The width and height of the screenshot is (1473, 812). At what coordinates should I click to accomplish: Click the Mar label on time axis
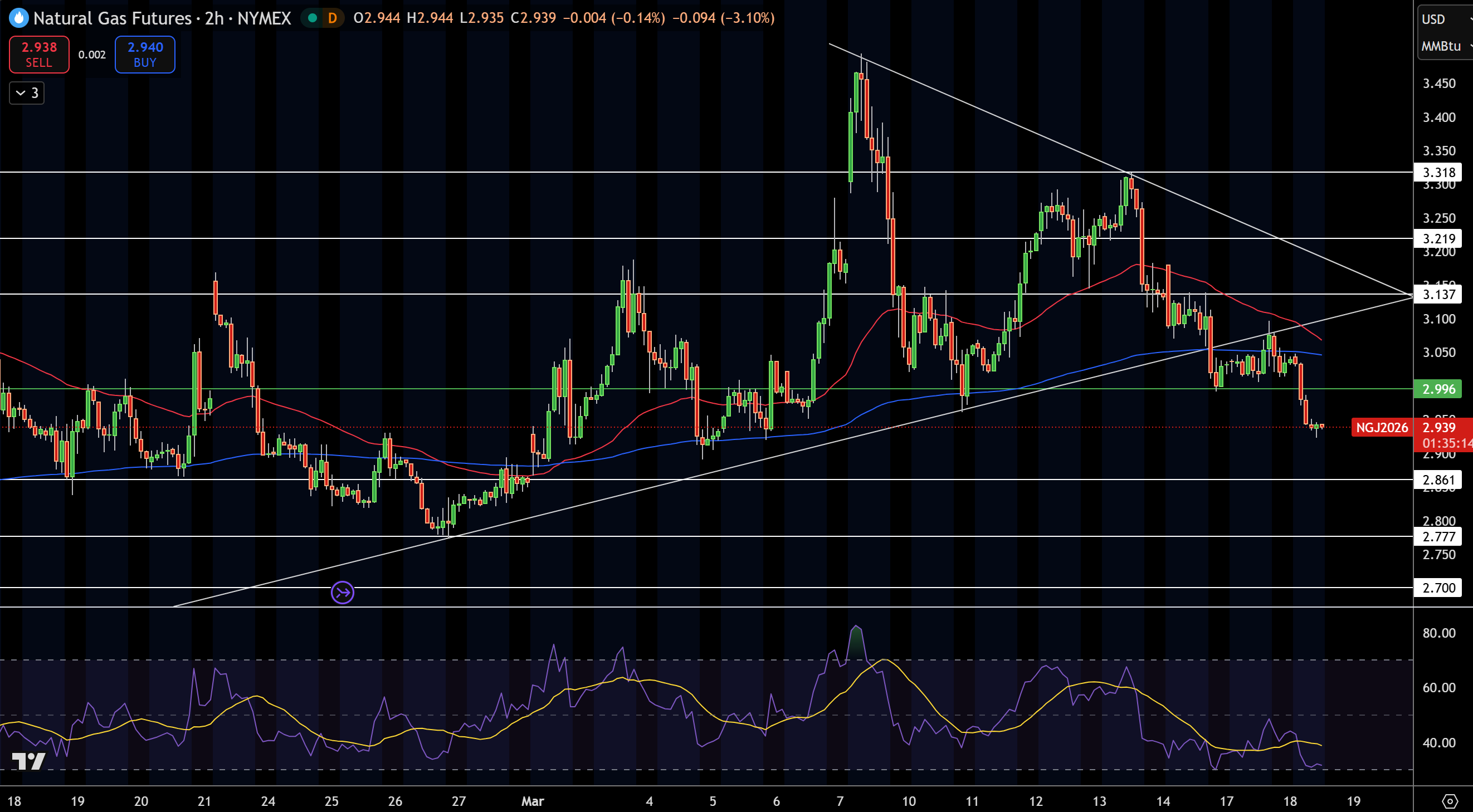533,801
